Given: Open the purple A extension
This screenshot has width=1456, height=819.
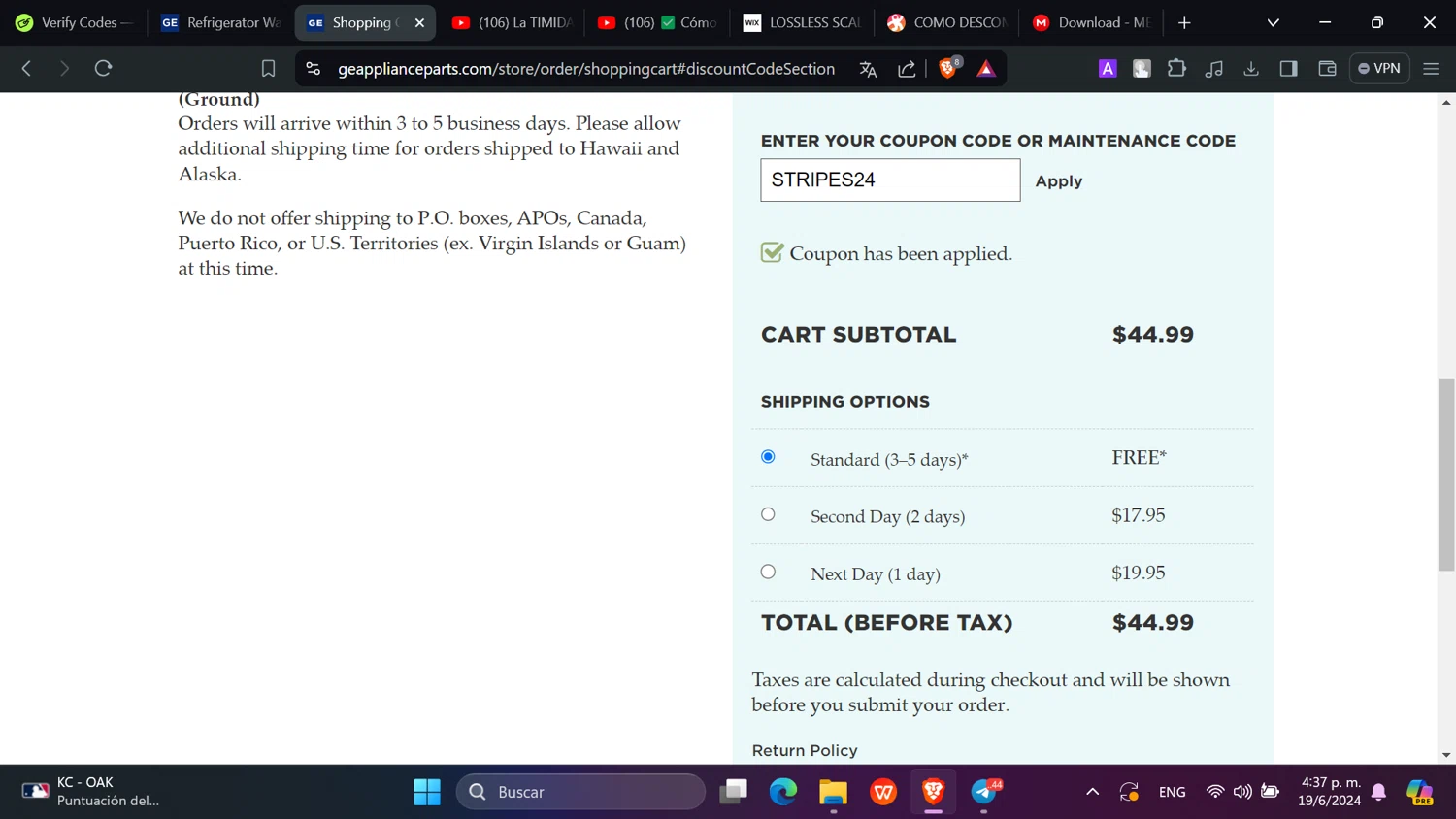Looking at the screenshot, I should [x=1108, y=68].
